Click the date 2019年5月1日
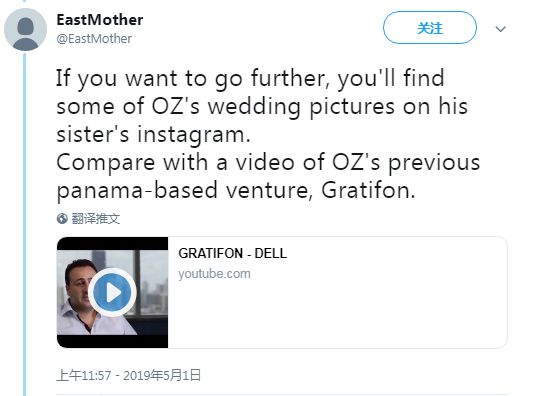This screenshot has width=533, height=396. pos(162,376)
